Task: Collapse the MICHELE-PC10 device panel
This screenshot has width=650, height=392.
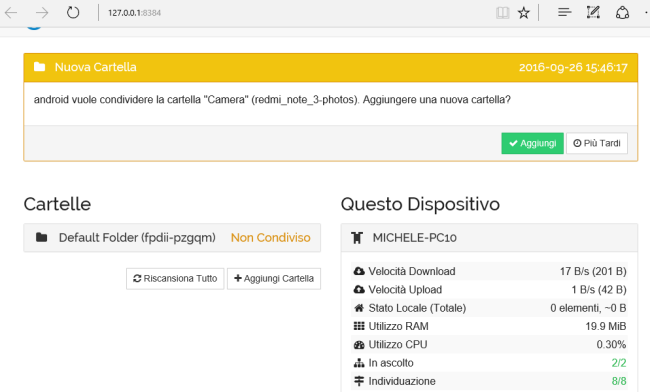Action: click(x=489, y=238)
